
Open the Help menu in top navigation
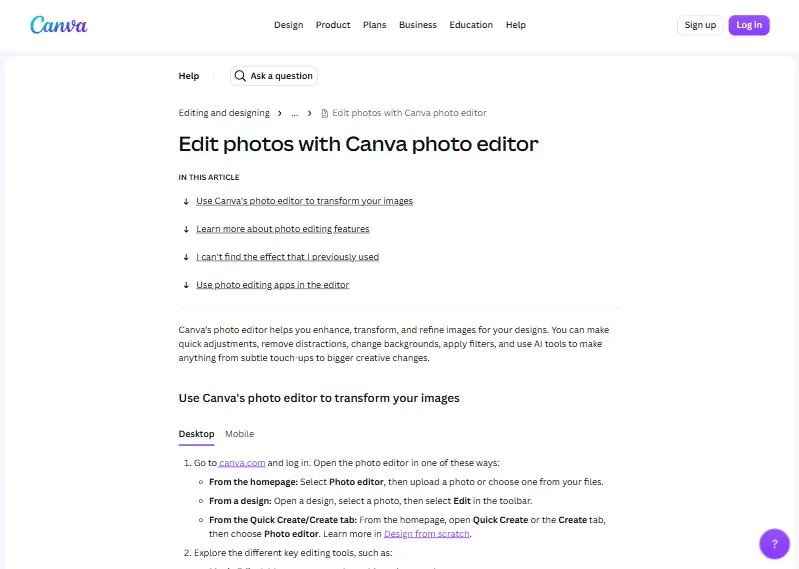516,25
